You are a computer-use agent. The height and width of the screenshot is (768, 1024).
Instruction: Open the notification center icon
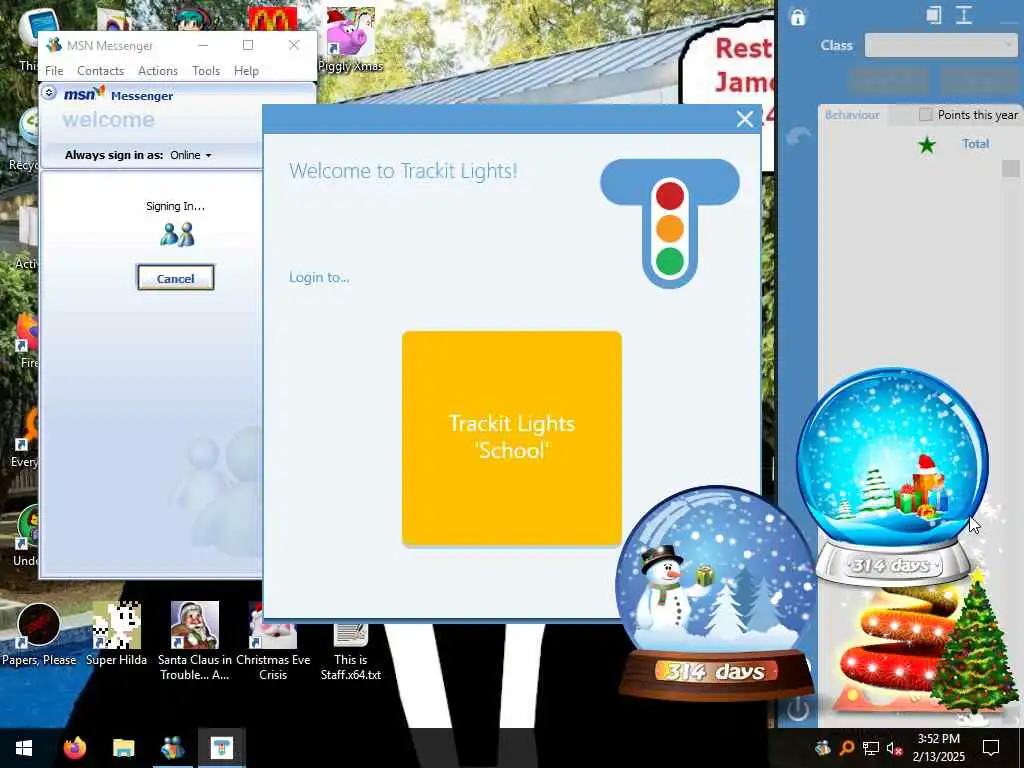[991, 748]
